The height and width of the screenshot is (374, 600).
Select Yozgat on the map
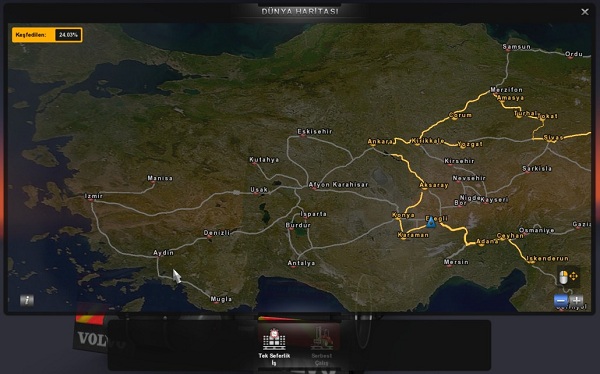[470, 144]
